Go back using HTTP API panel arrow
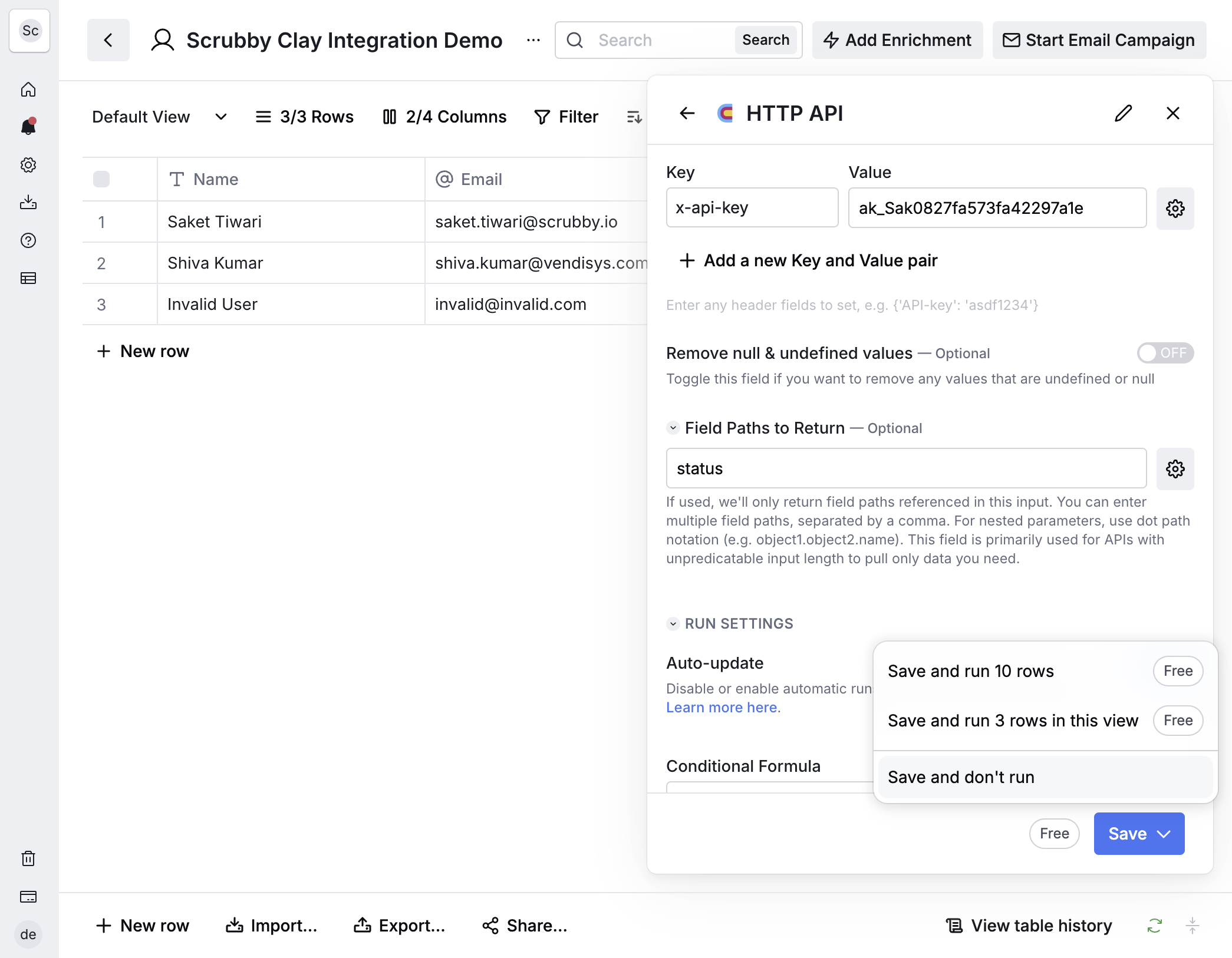 pos(687,113)
